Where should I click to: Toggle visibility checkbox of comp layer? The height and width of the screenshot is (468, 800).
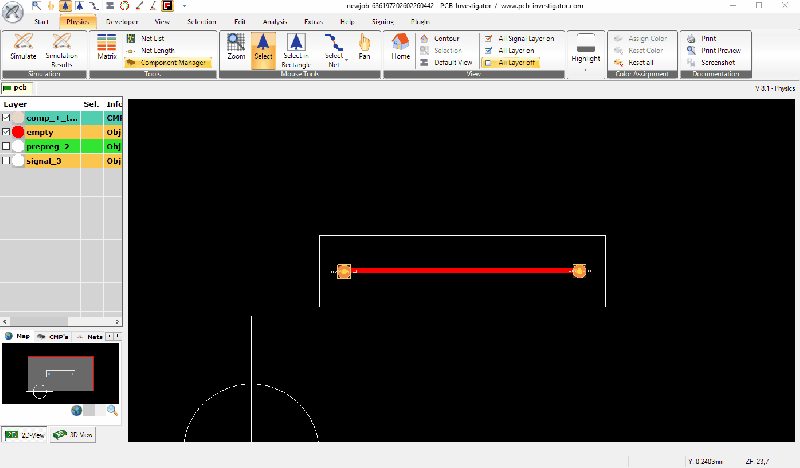pos(6,118)
